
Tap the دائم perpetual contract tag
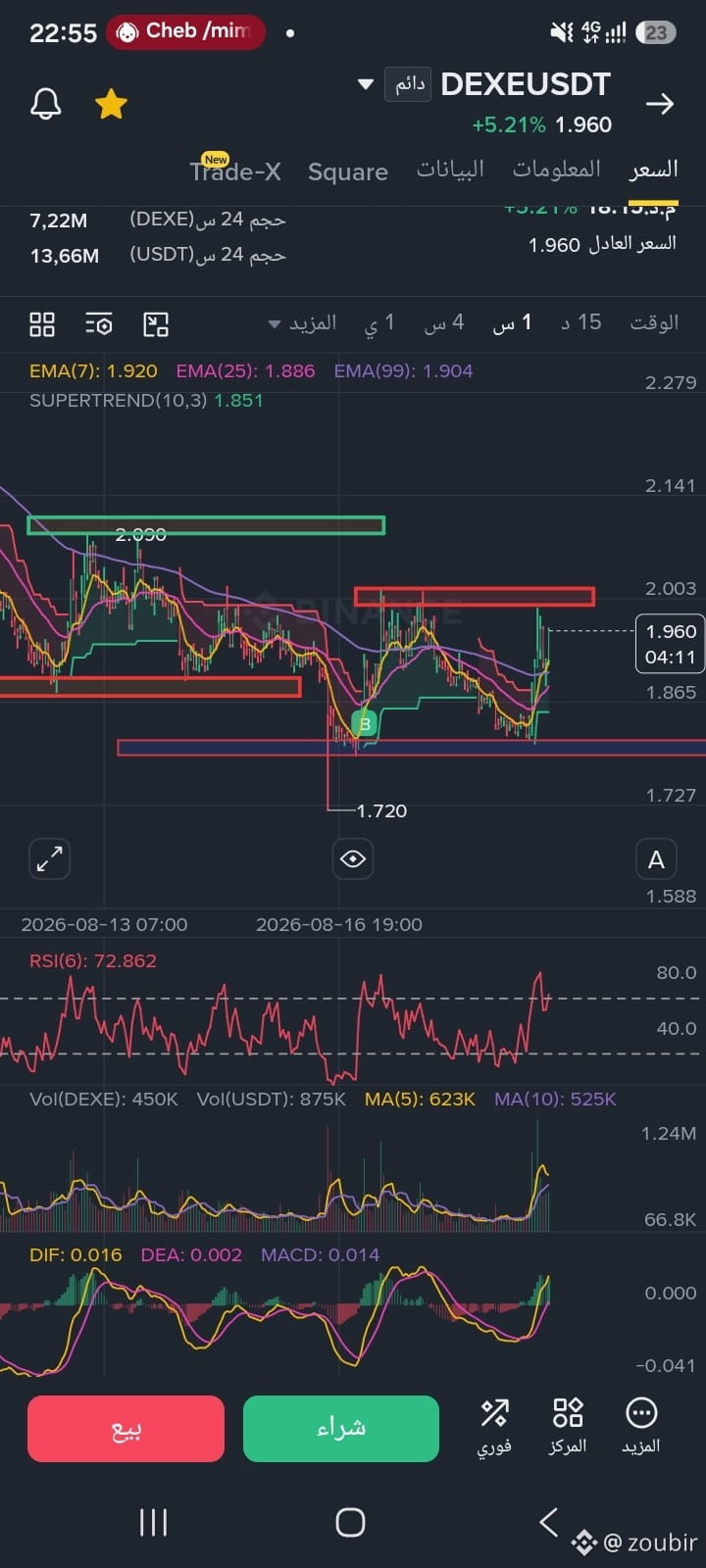coord(407,84)
